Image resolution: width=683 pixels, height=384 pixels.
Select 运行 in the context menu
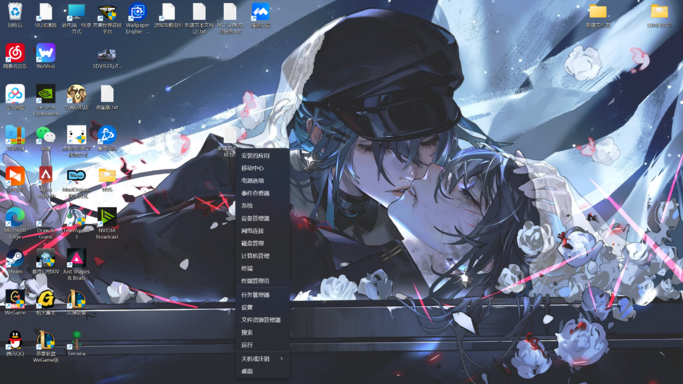(x=247, y=345)
